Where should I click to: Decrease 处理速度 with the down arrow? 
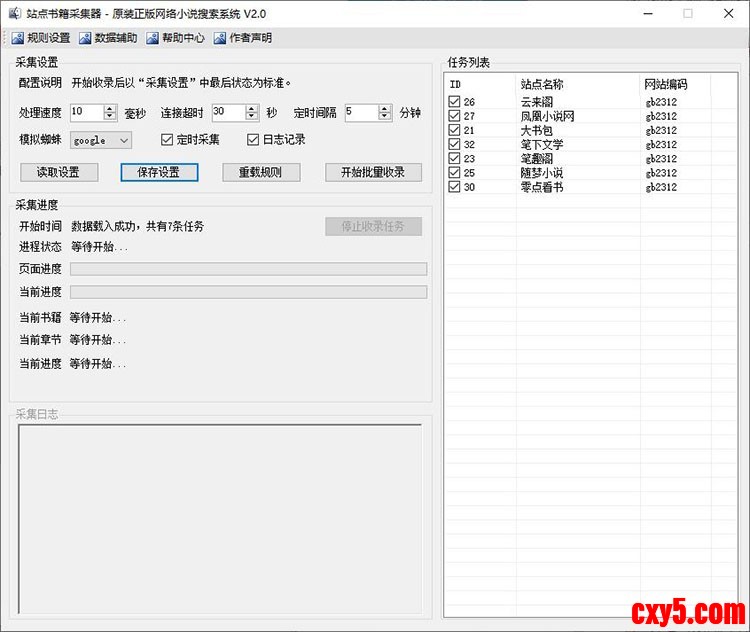click(x=110, y=116)
